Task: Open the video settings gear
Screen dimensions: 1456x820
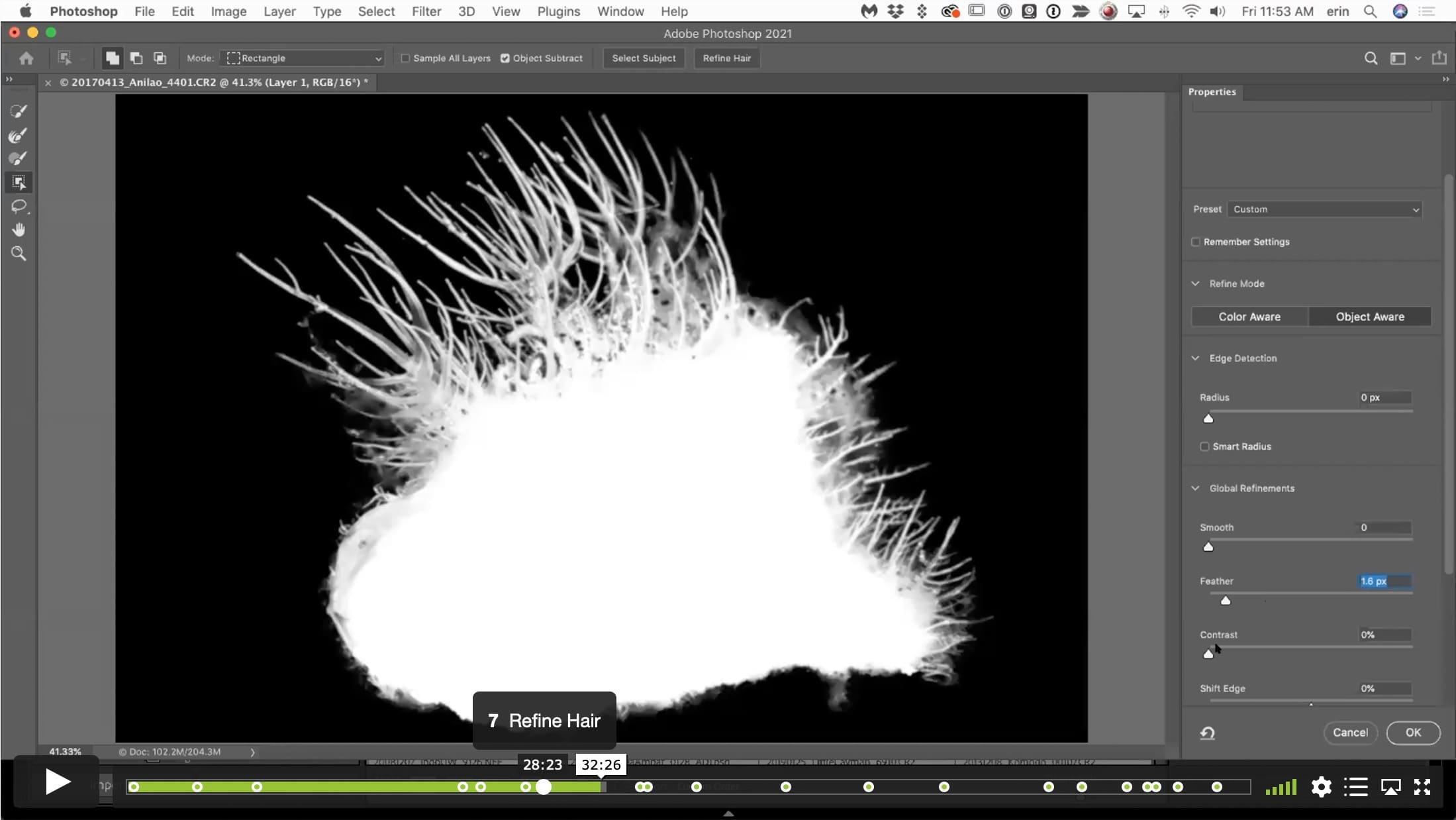Action: (x=1321, y=787)
